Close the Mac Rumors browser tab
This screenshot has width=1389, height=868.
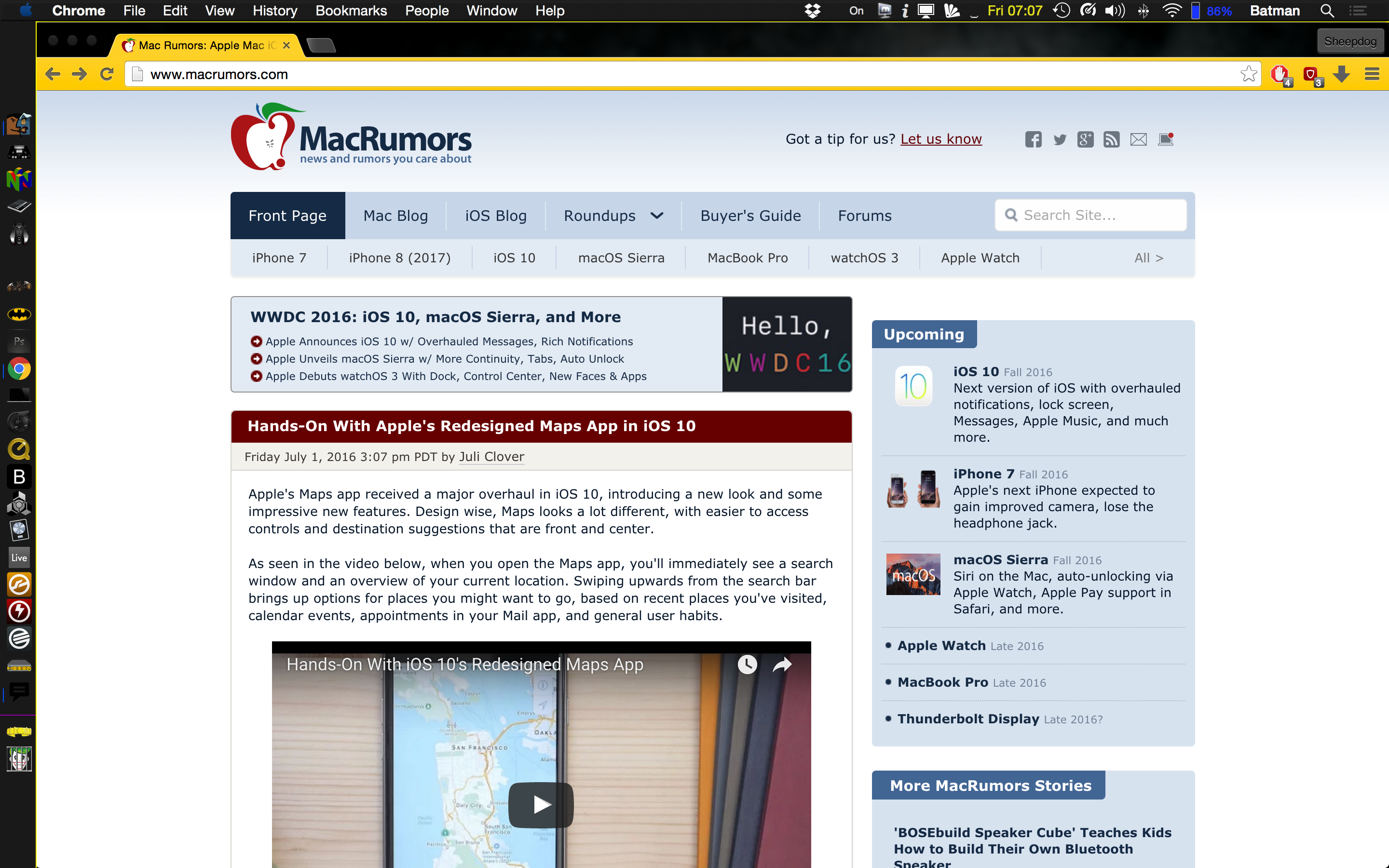click(x=286, y=45)
